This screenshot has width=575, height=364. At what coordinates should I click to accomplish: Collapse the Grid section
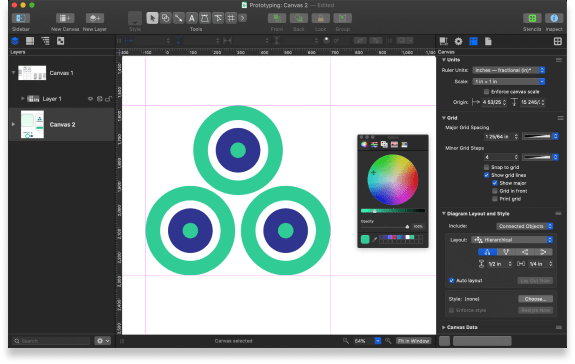(x=444, y=118)
